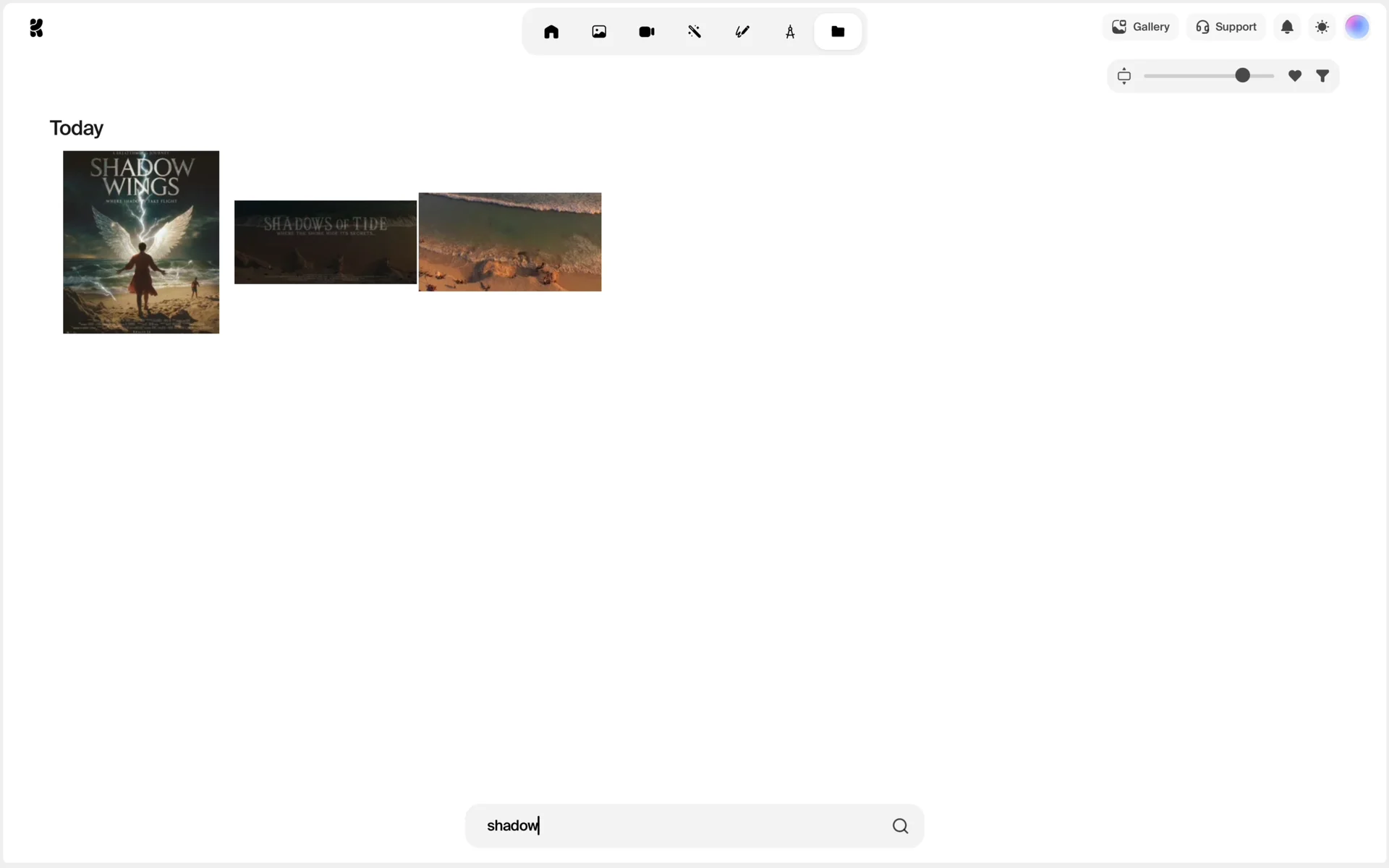Screen dimensions: 1389x868
Task: Open the filter funnel dropdown
Action: pyautogui.click(x=1322, y=76)
